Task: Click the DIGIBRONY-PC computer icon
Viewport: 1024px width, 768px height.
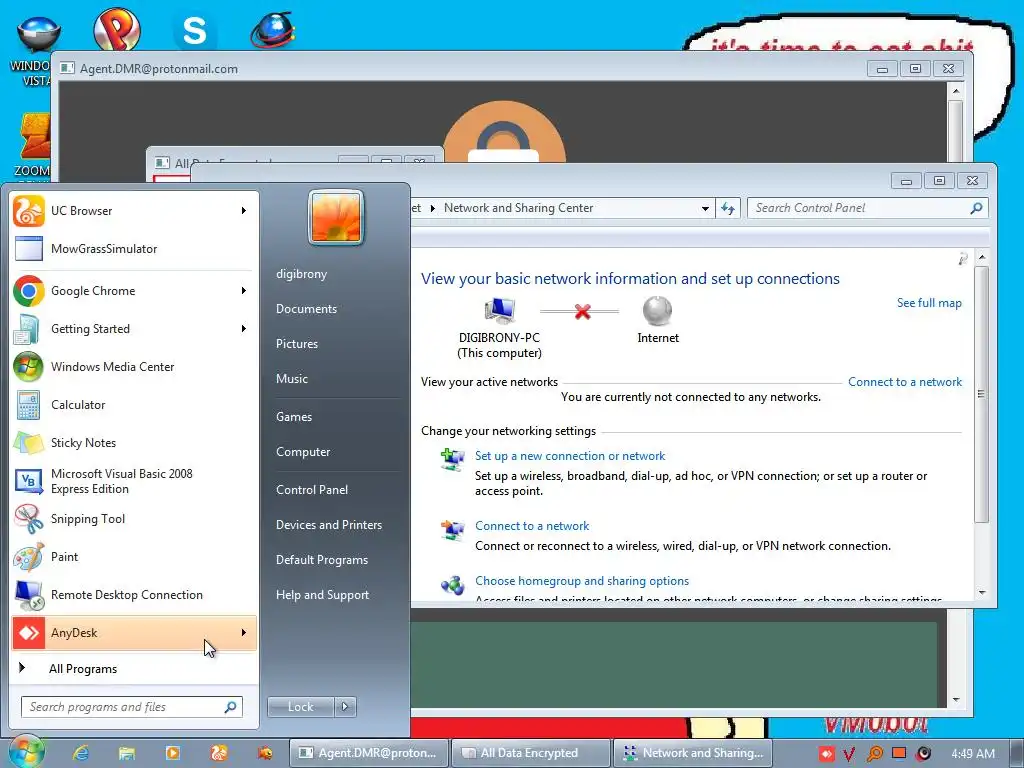Action: click(x=500, y=311)
